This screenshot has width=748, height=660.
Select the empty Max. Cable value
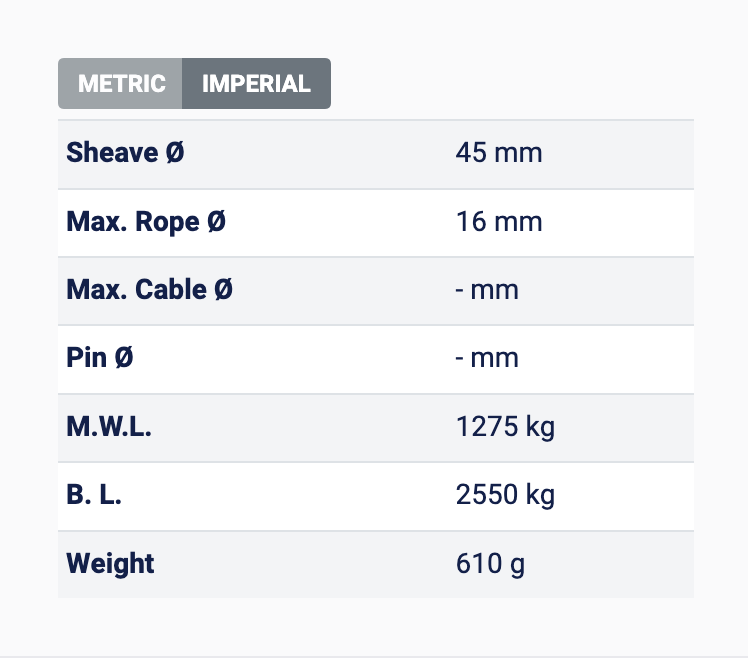(487, 290)
